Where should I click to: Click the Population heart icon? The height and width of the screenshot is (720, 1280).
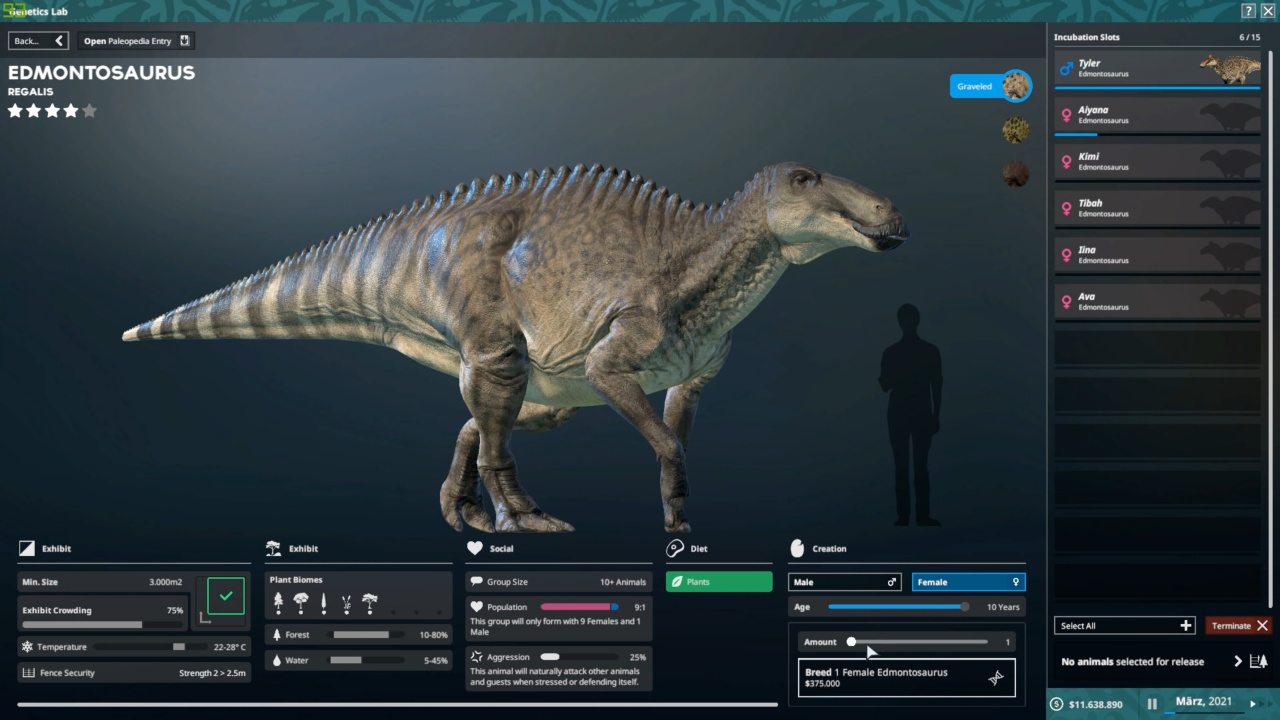point(477,607)
